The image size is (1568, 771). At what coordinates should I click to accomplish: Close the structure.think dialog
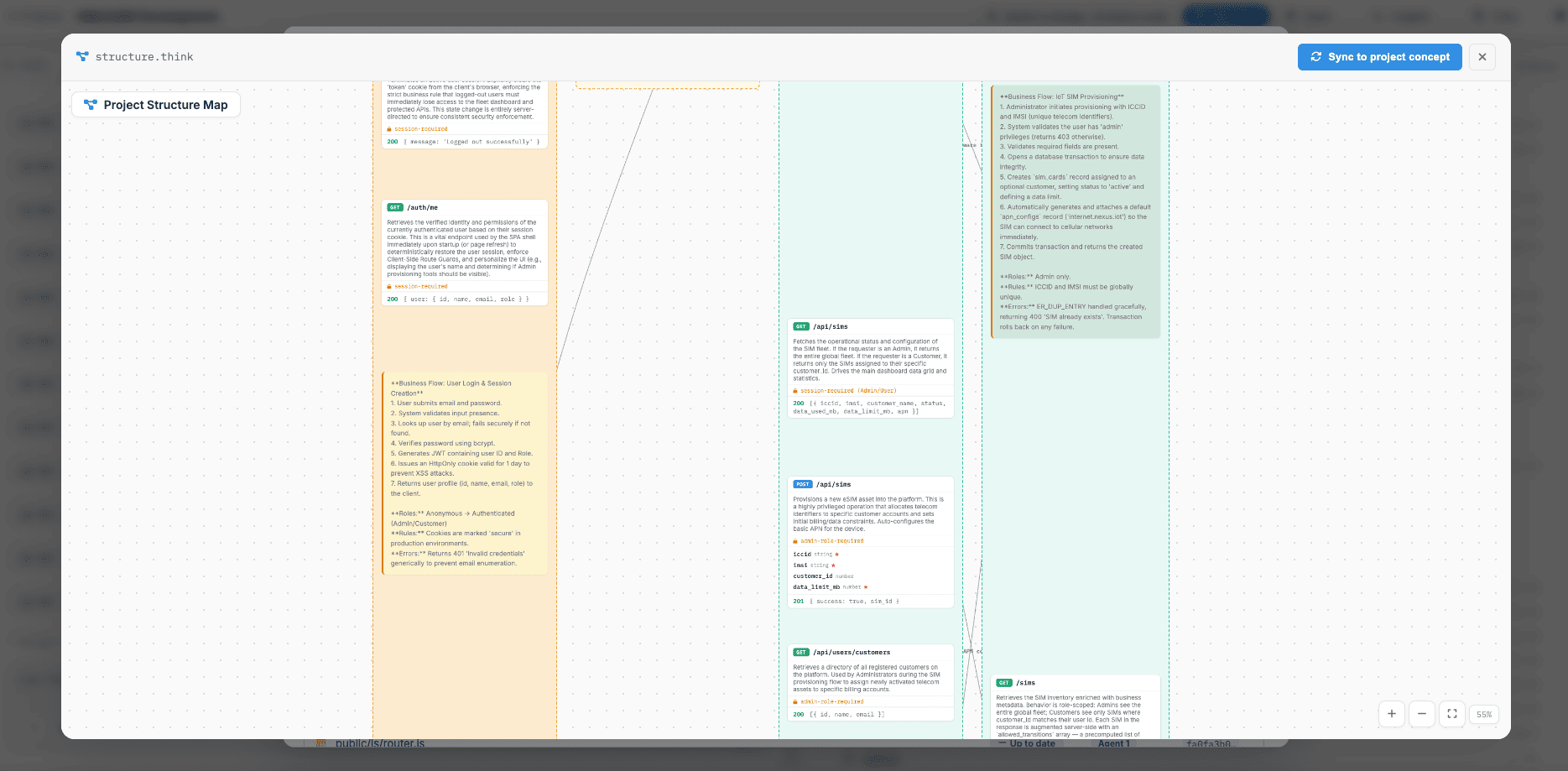[1482, 57]
